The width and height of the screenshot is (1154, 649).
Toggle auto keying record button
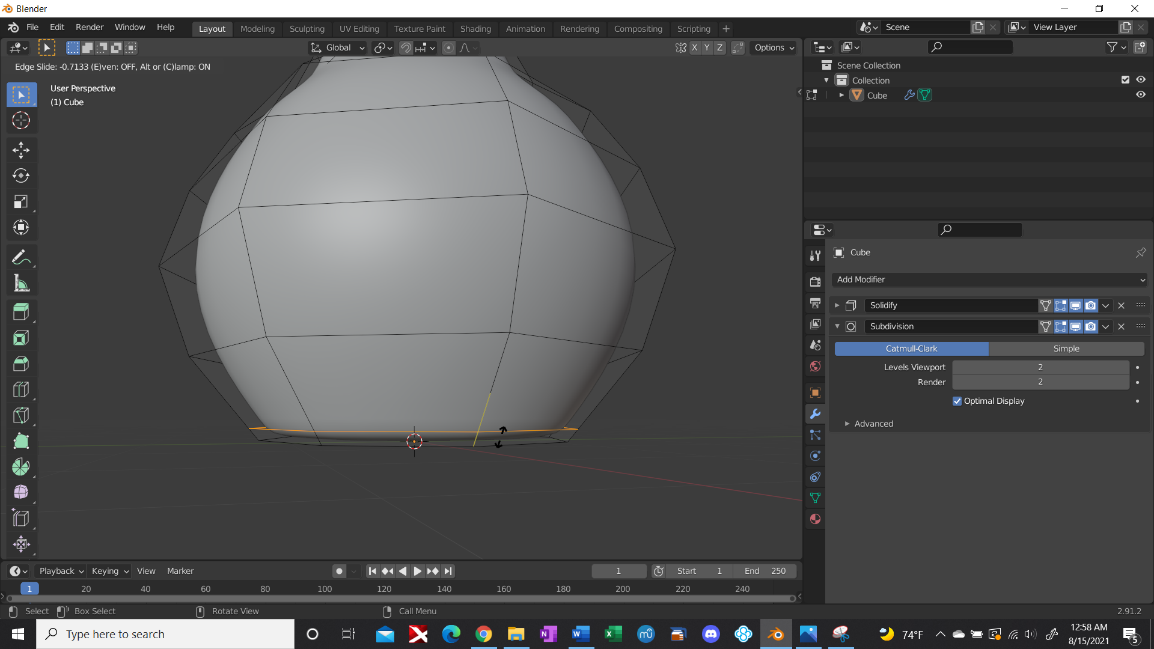[x=339, y=571]
